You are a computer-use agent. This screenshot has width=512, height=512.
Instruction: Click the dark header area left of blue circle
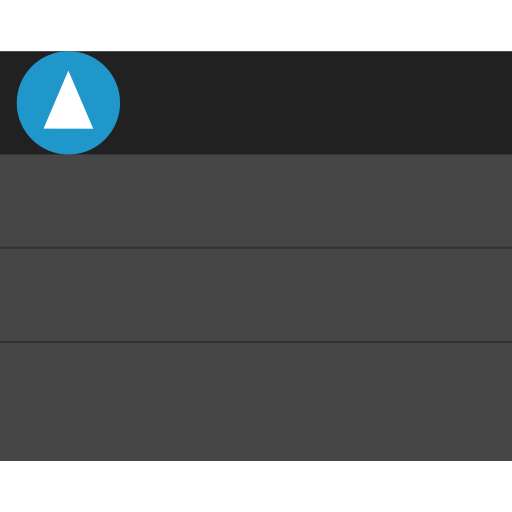point(8,103)
